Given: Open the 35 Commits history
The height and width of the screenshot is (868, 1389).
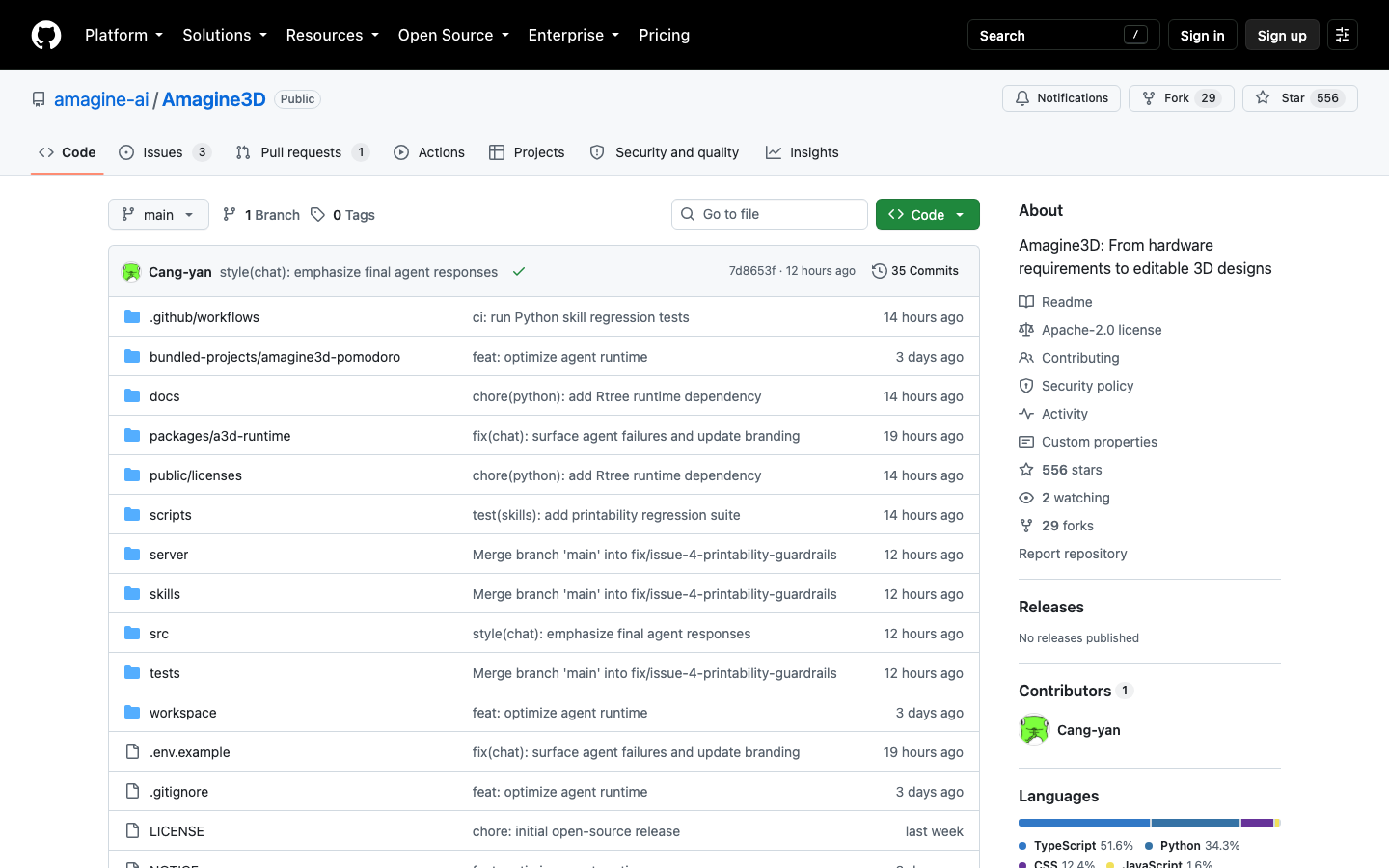Looking at the screenshot, I should pos(914,271).
